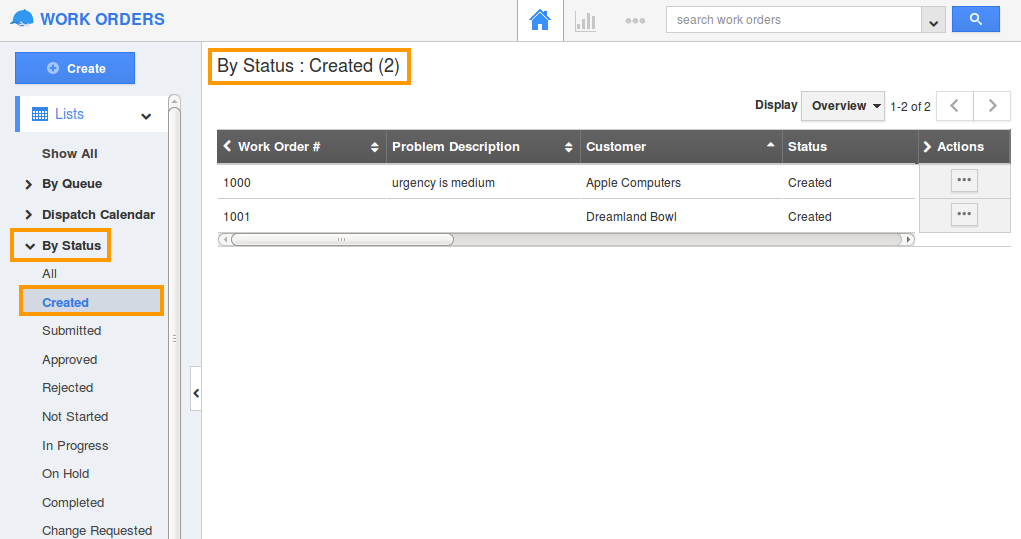Select the Created status filter
This screenshot has height=539, width=1021.
tap(91, 302)
